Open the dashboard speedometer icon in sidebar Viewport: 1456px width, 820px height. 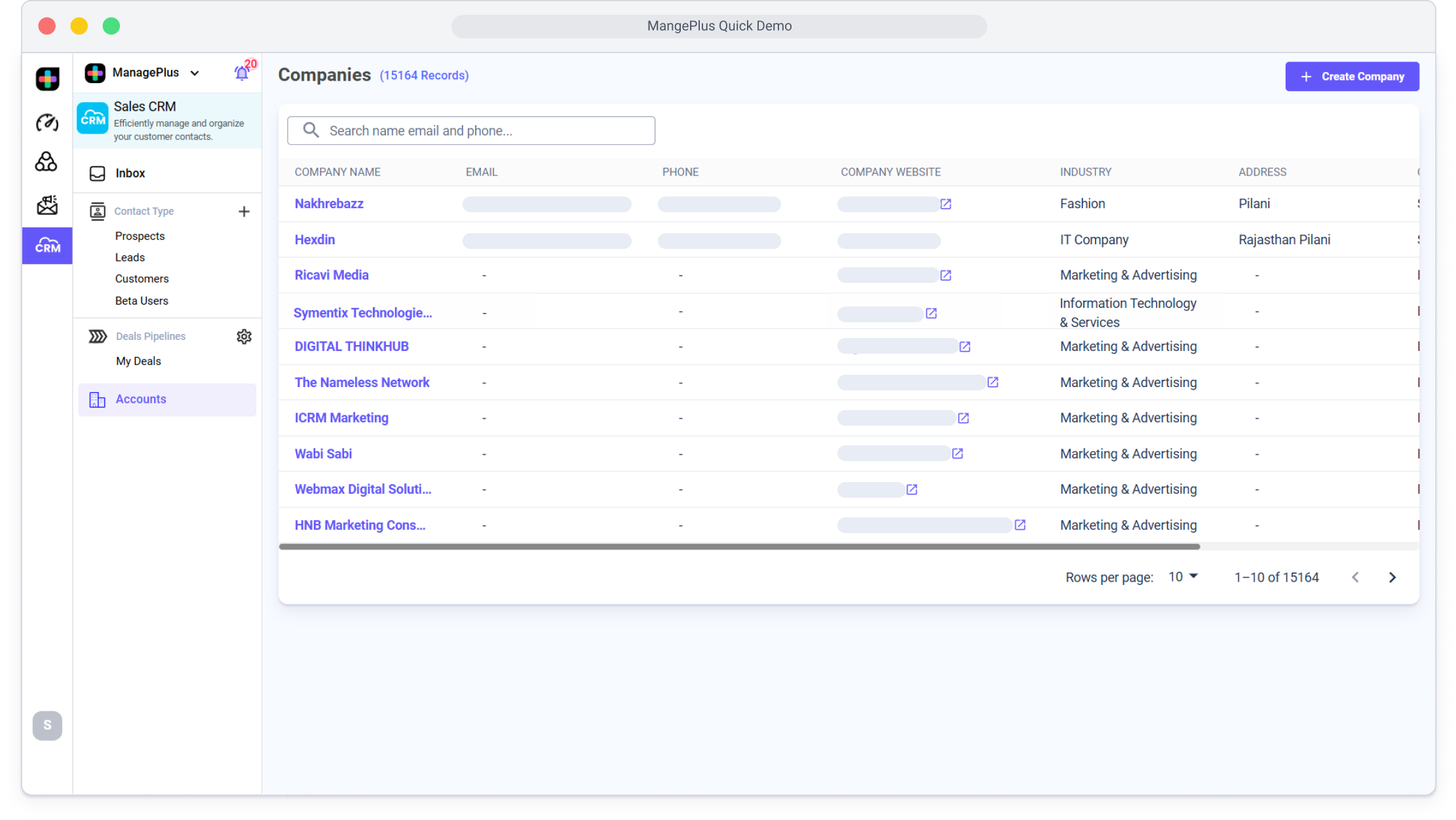(47, 122)
